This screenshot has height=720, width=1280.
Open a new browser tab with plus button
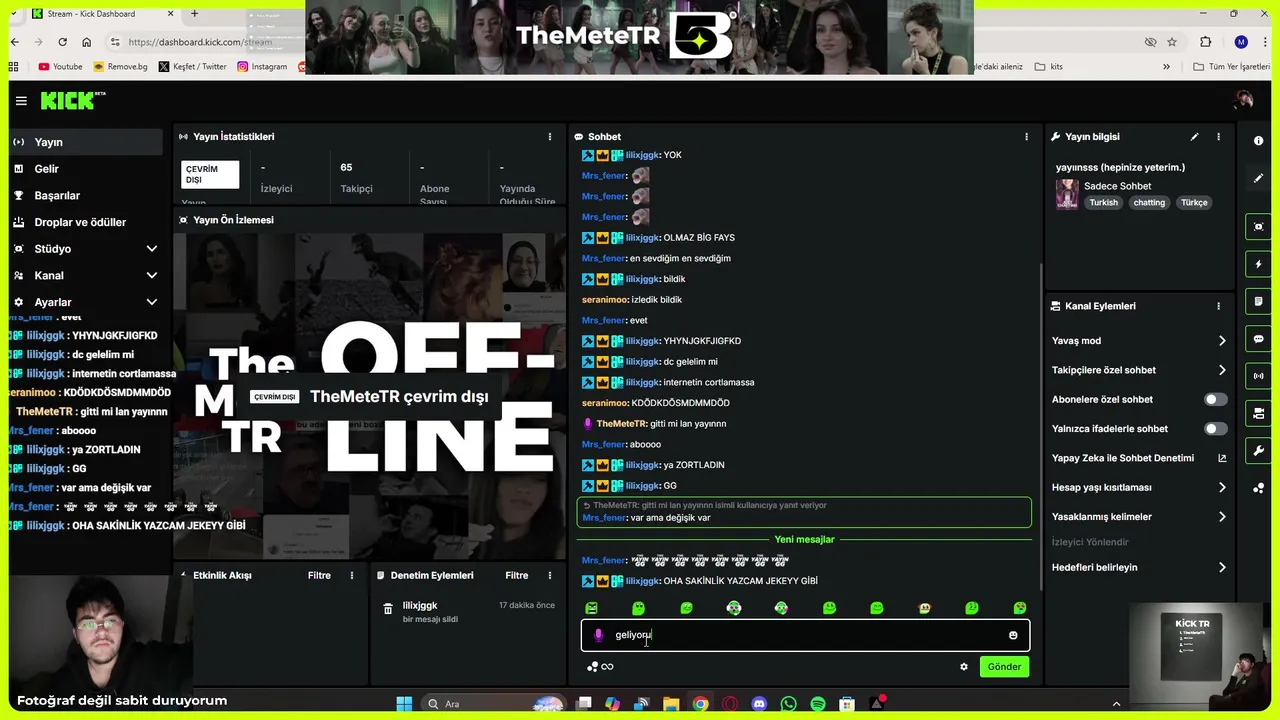194,14
